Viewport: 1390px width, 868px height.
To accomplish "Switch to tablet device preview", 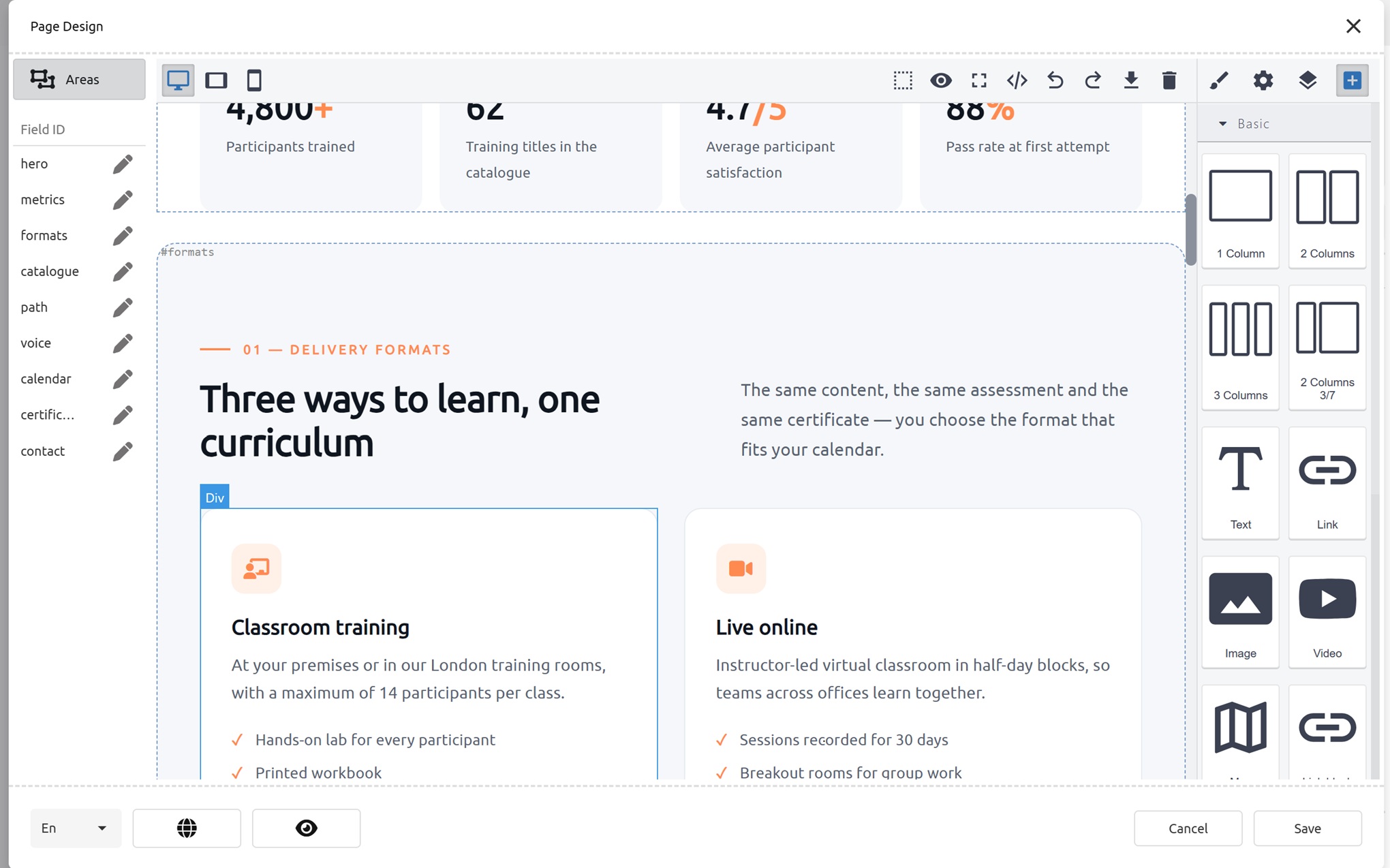I will 216,80.
